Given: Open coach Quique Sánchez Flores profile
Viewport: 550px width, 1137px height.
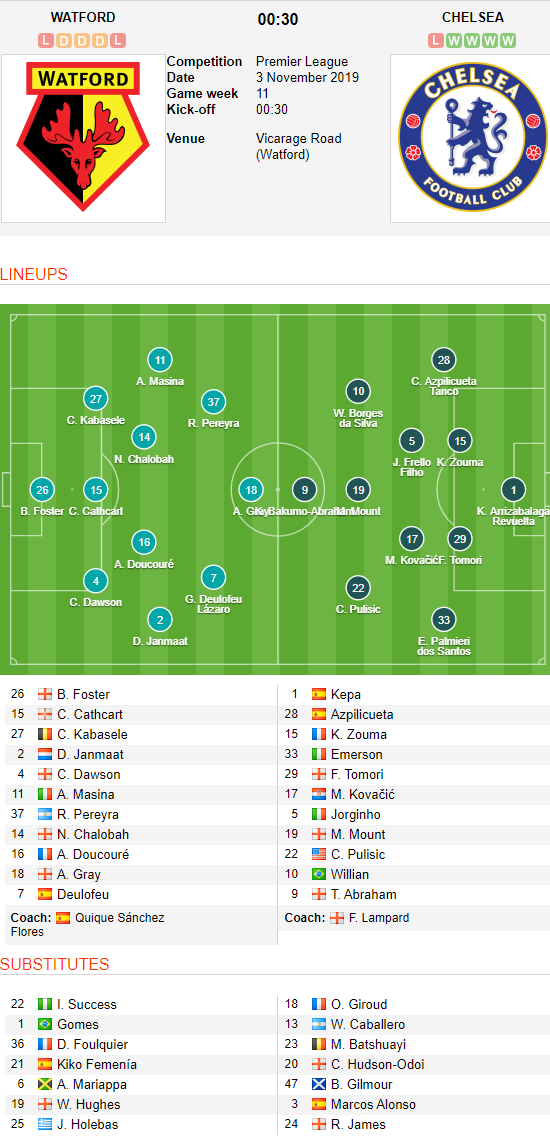Looking at the screenshot, I should 88,925.
